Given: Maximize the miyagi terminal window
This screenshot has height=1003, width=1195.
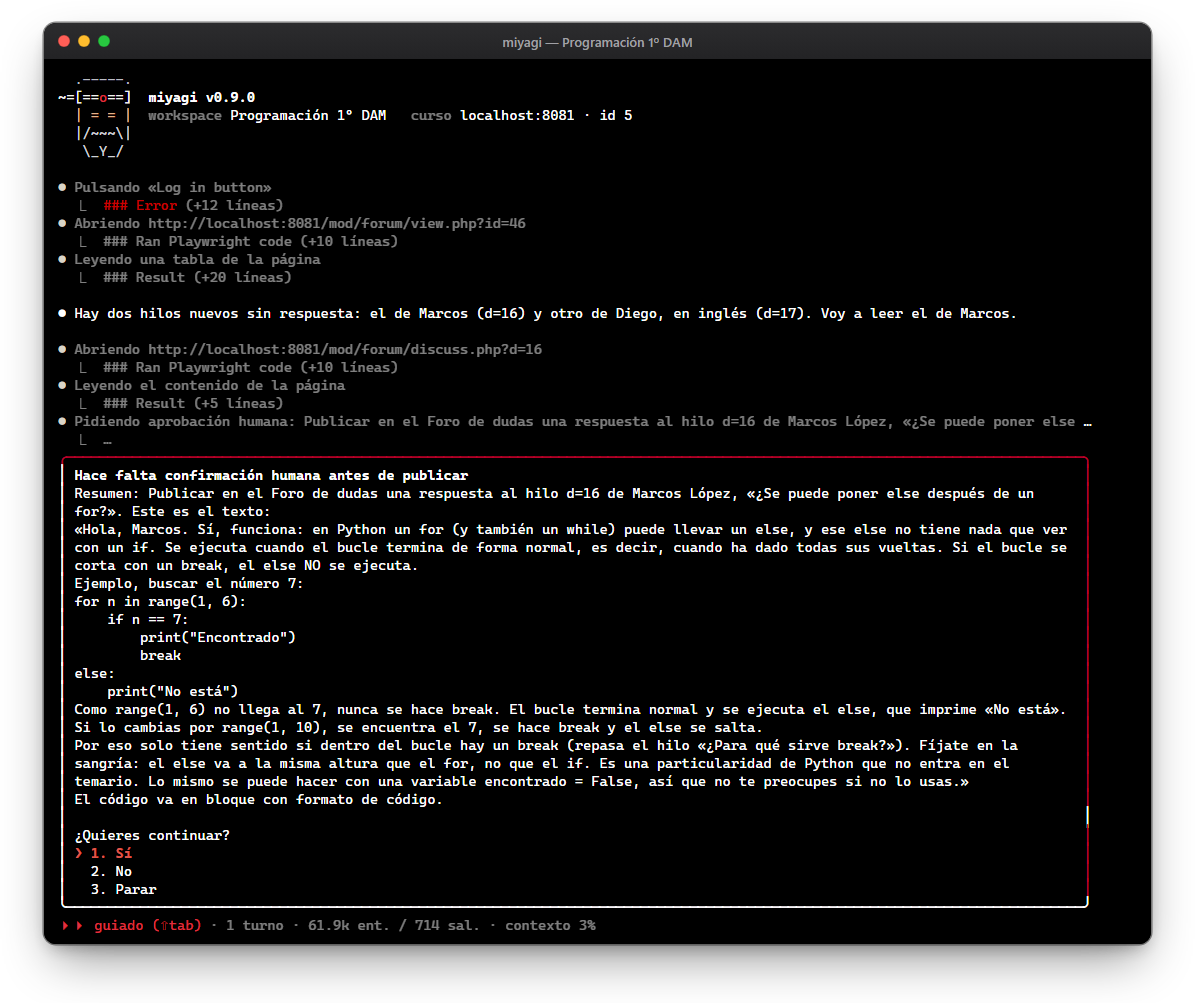Looking at the screenshot, I should click(104, 41).
